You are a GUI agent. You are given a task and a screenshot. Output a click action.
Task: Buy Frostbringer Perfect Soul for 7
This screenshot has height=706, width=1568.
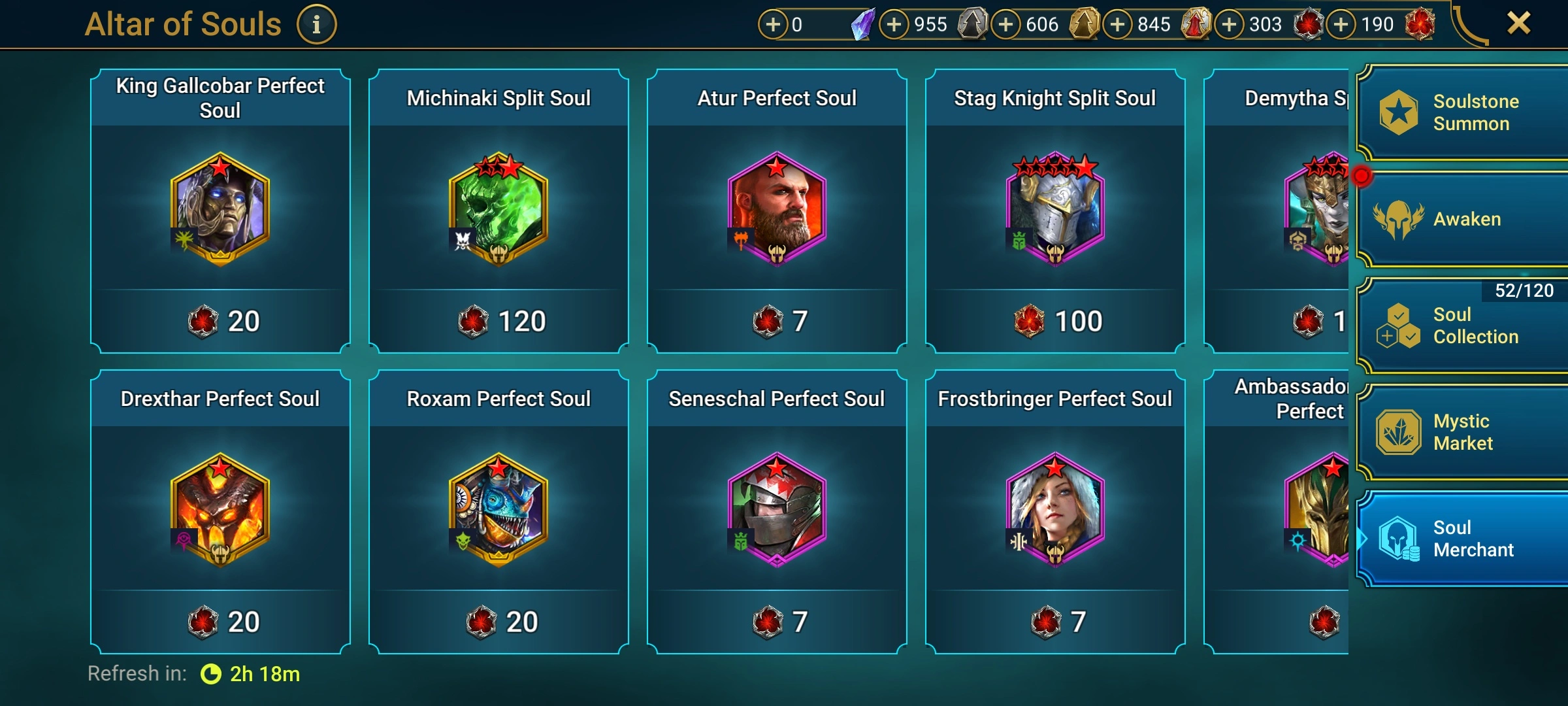click(1056, 622)
